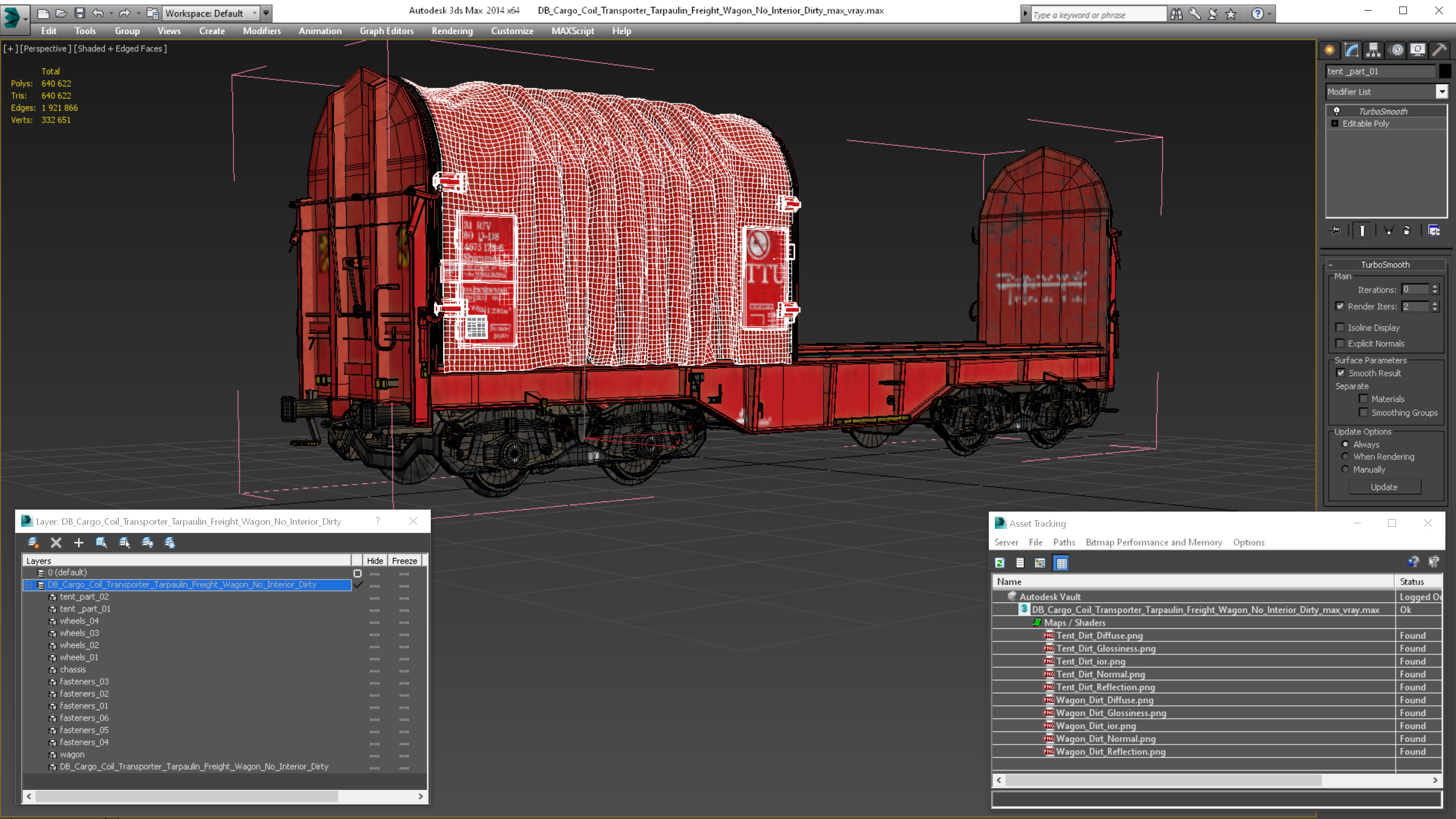Open the Display command panel tab

tap(1418, 50)
